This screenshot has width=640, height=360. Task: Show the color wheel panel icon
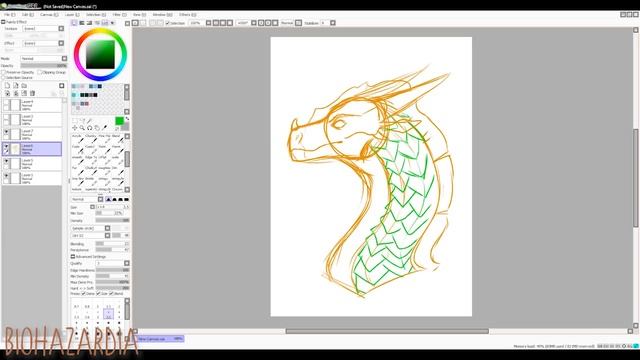click(74, 23)
